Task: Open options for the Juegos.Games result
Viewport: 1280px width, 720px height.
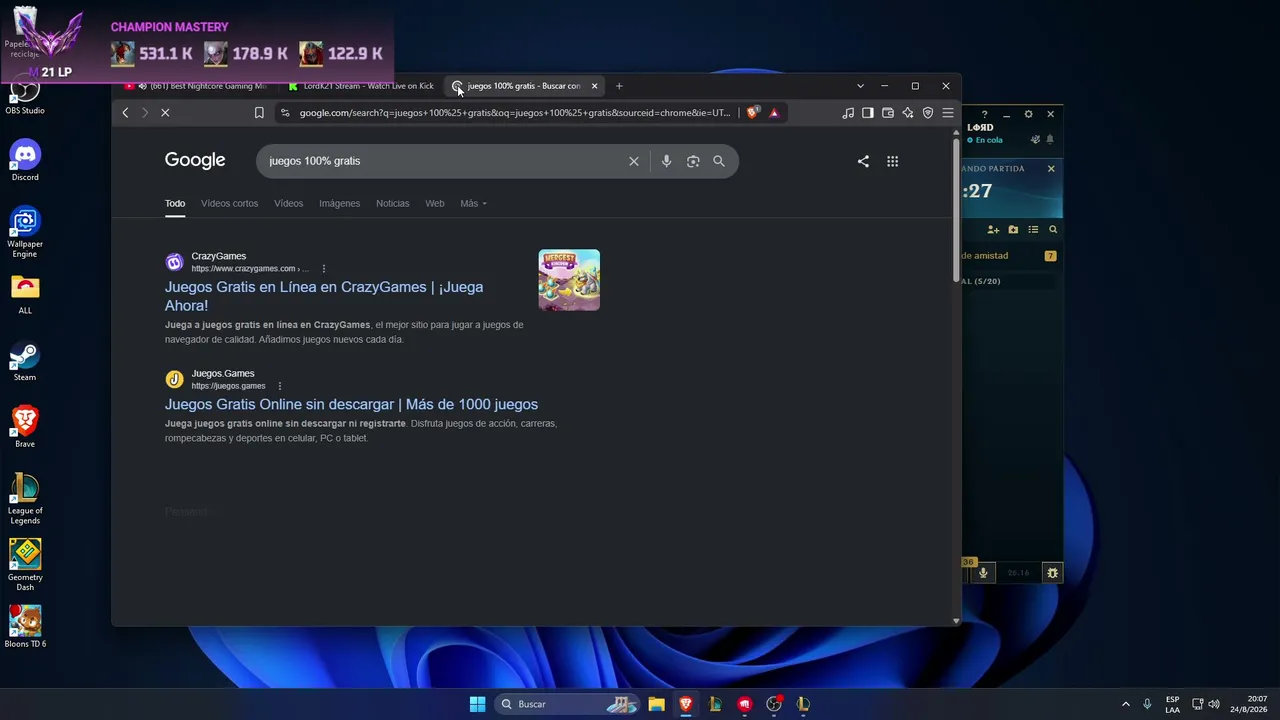Action: [x=280, y=386]
